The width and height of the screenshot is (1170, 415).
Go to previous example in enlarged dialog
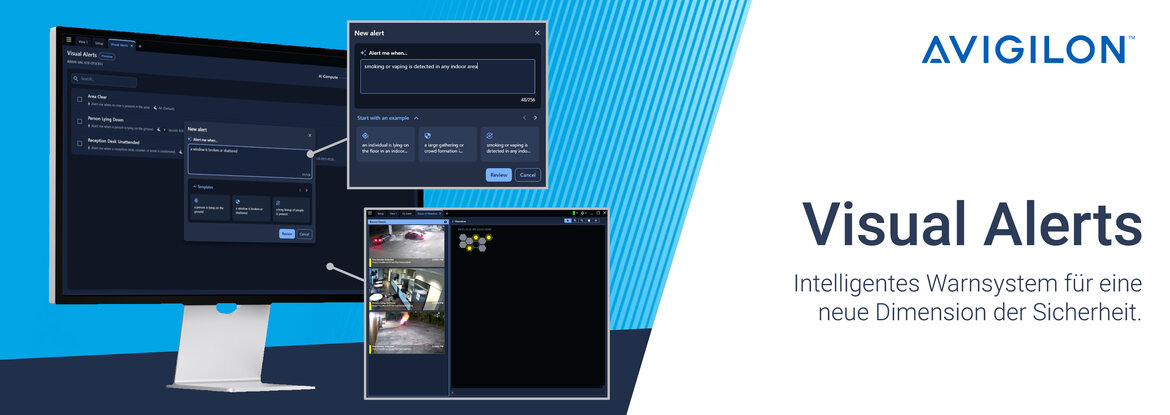pyautogui.click(x=524, y=117)
